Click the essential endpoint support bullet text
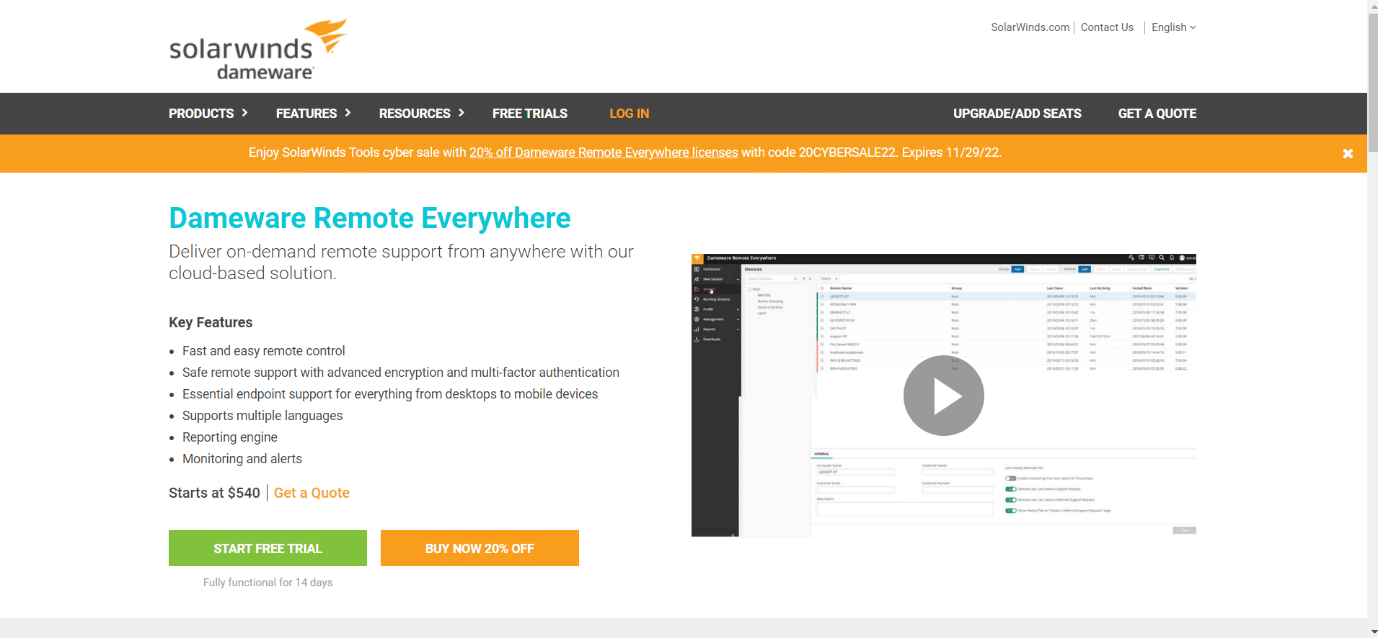Viewport: 1378px width, 638px height. click(390, 394)
